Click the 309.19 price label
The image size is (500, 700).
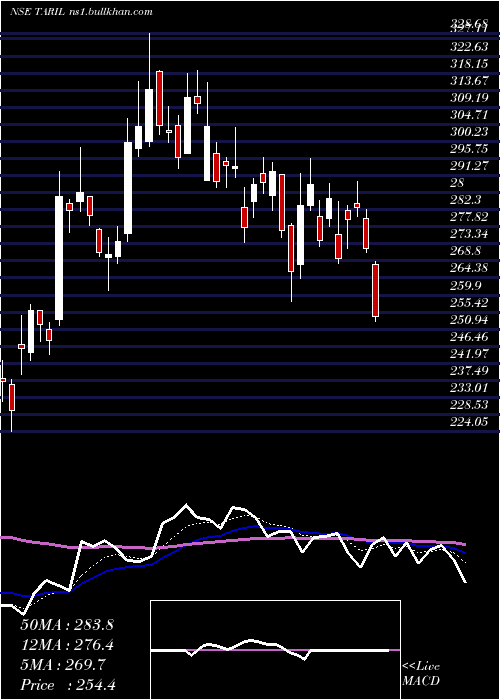(469, 98)
